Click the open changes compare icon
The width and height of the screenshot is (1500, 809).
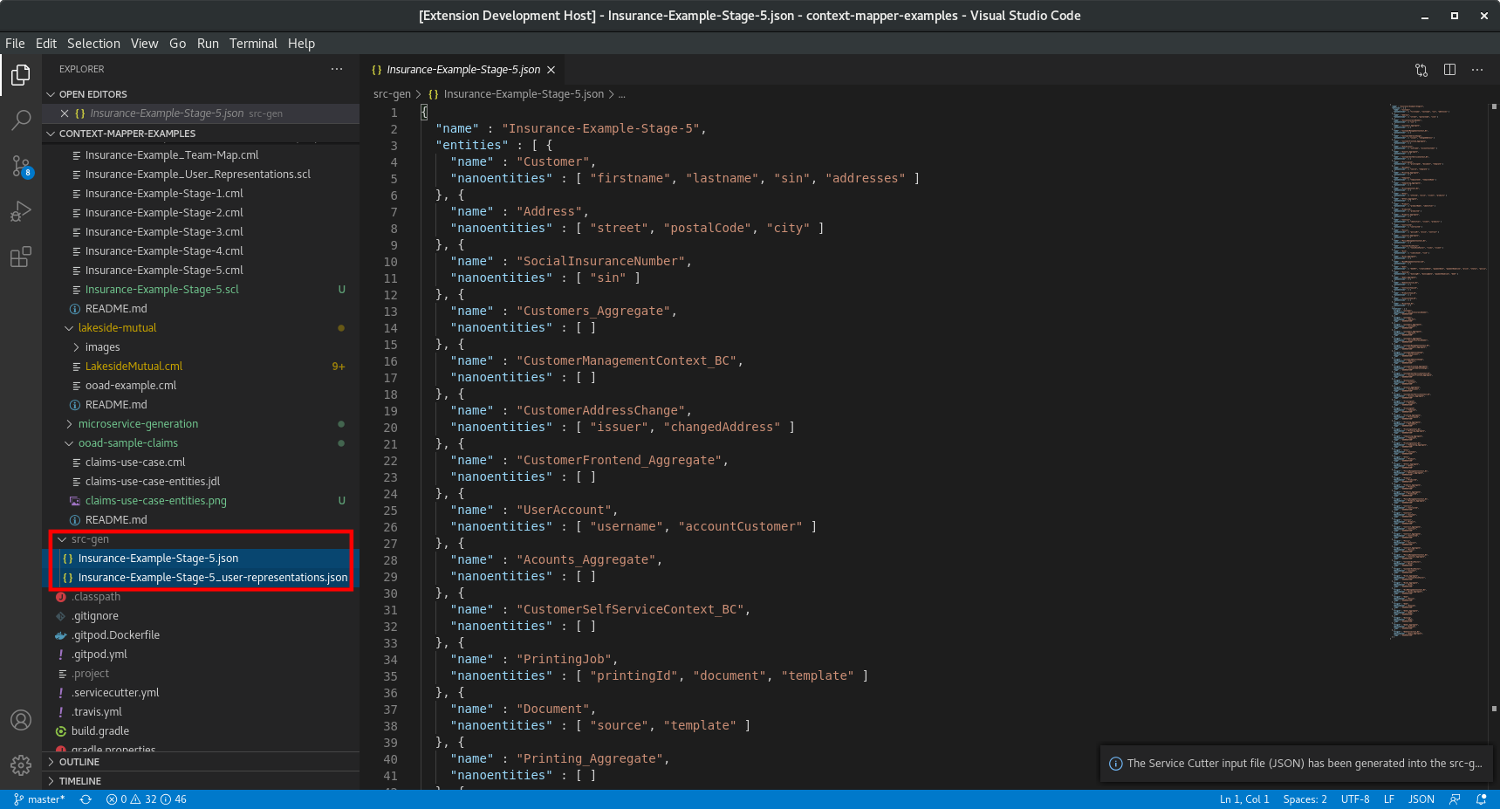pyautogui.click(x=1422, y=70)
